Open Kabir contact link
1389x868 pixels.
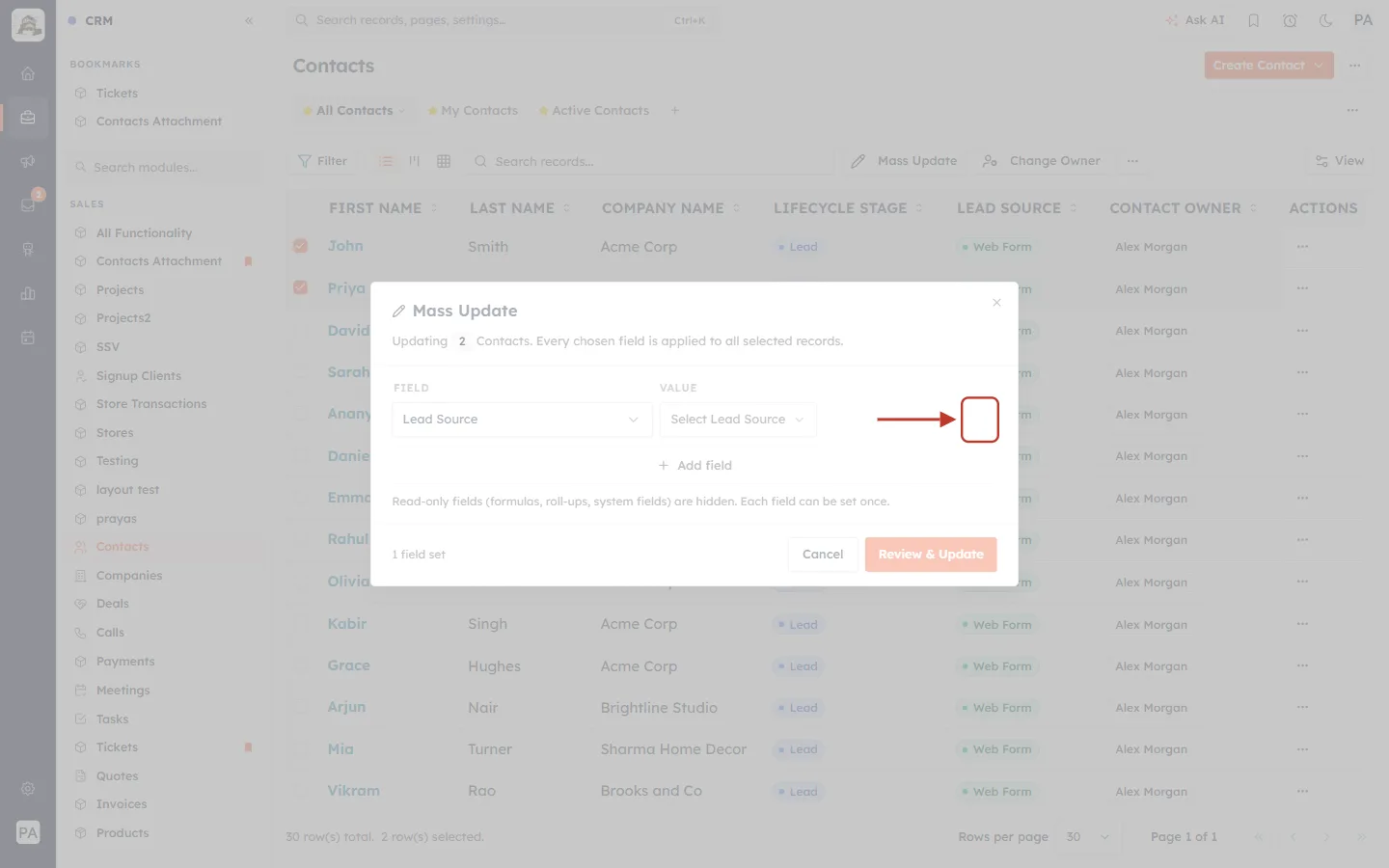coord(347,624)
